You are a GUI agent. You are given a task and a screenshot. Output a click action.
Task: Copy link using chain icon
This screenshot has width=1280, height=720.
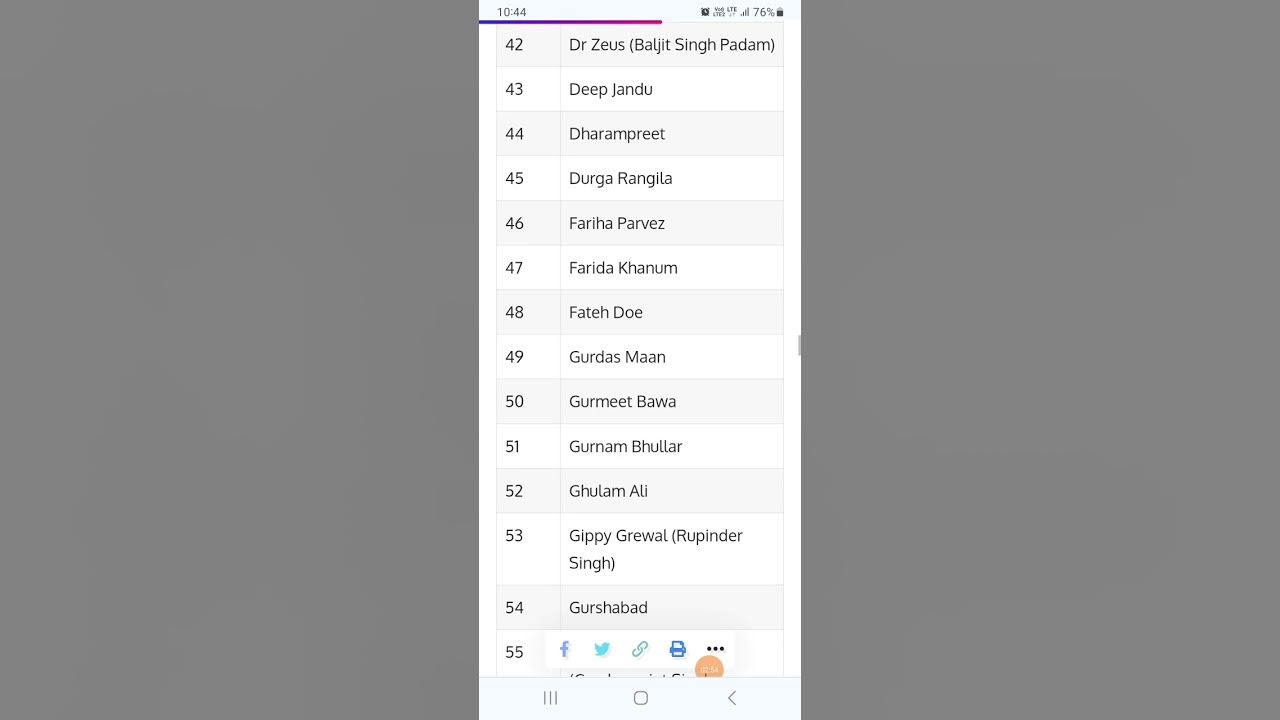[640, 649]
